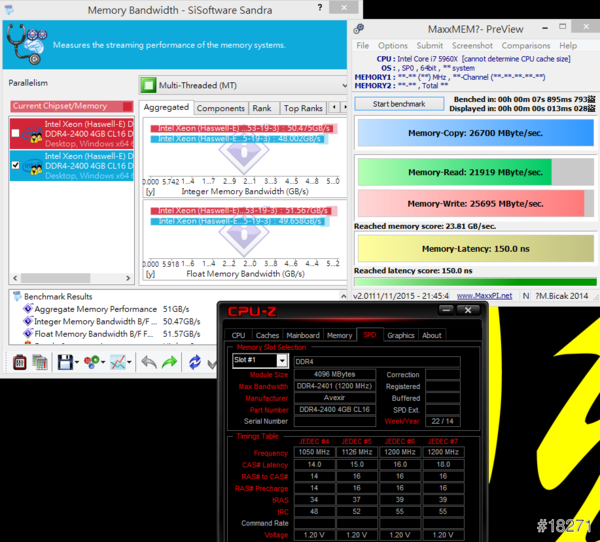Check the red Intel Xeon DDR4-2400 entry checkbox

coord(15,133)
